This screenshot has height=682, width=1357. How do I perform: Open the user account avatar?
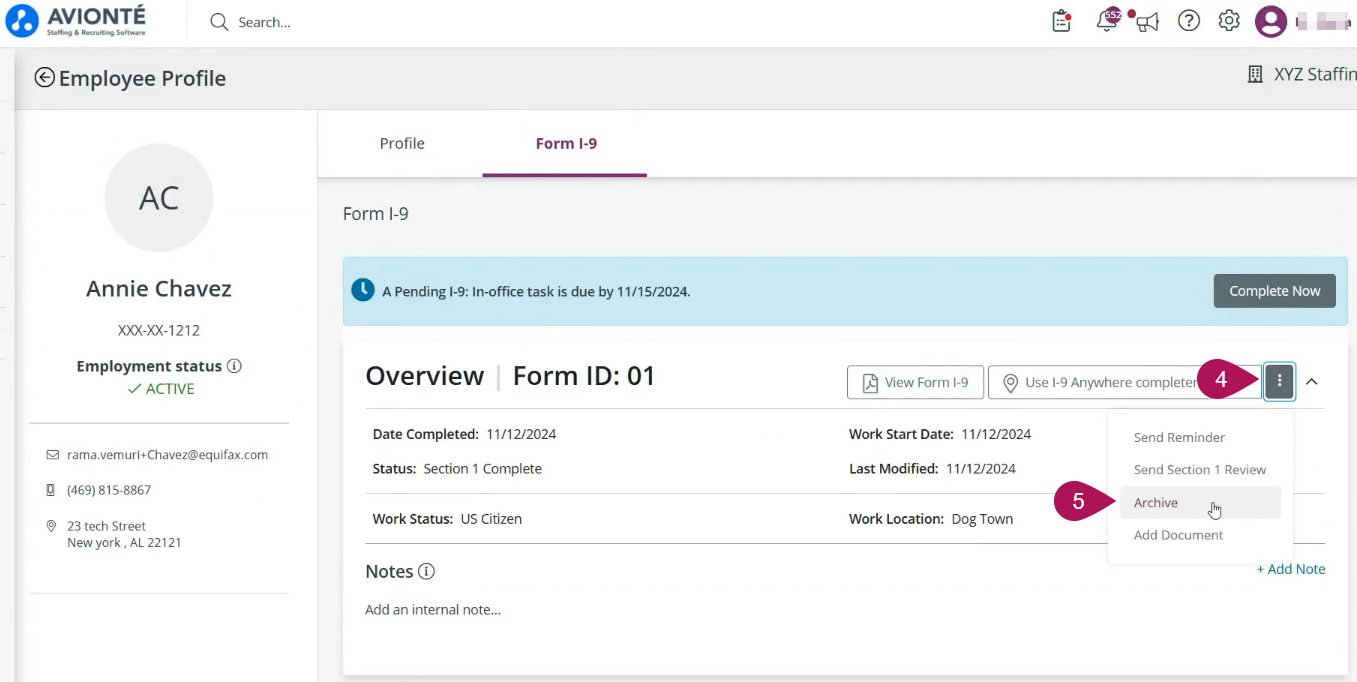pyautogui.click(x=1270, y=21)
